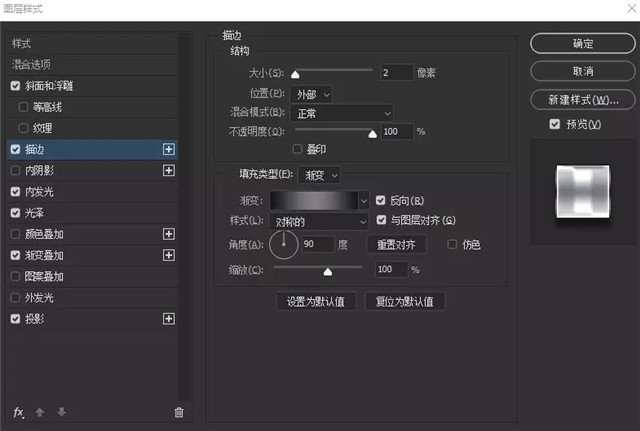640x431 pixels.
Task: Move effect down with the down arrow
Action: point(62,412)
